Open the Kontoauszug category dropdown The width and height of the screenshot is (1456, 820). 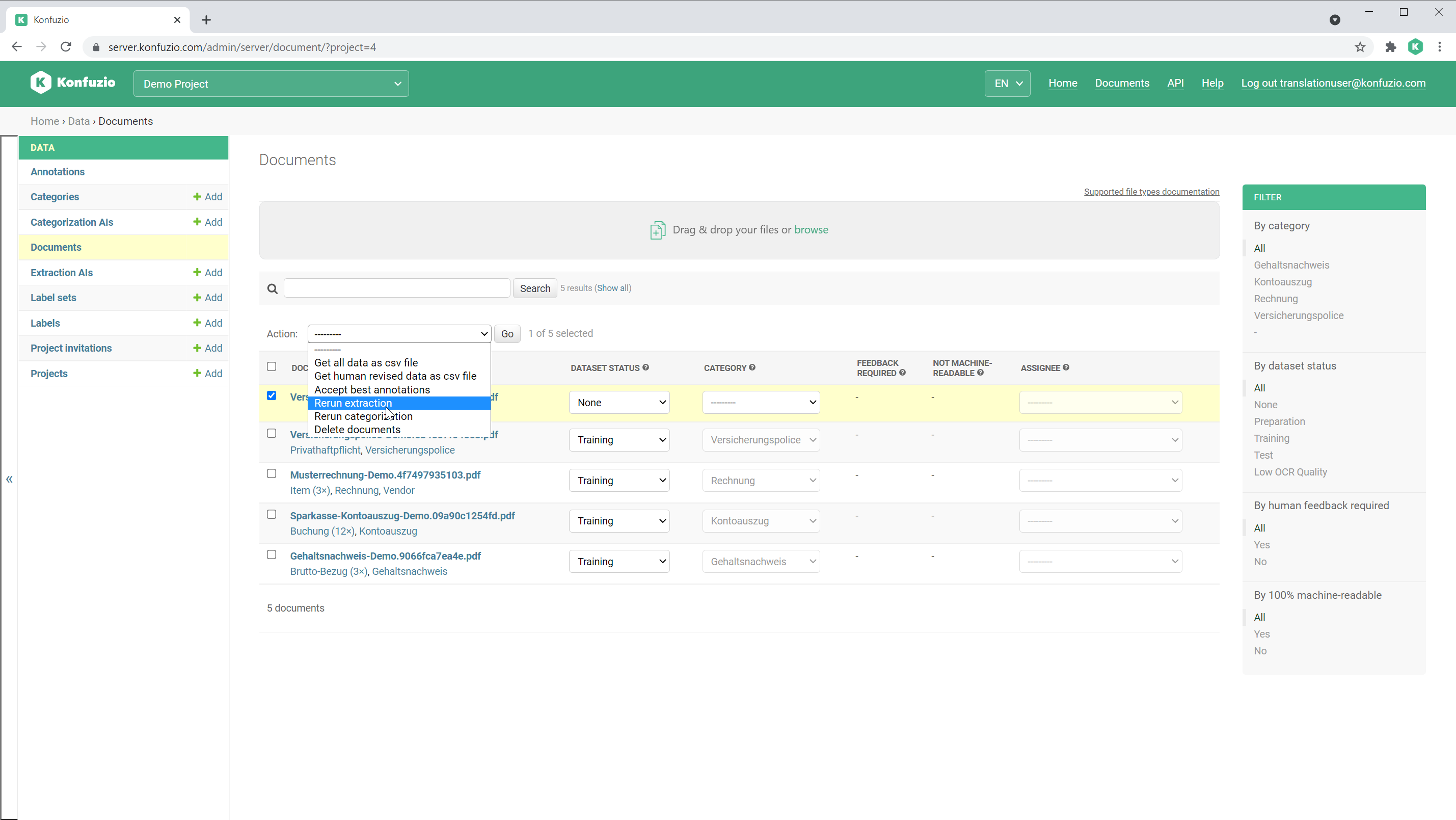tap(761, 521)
